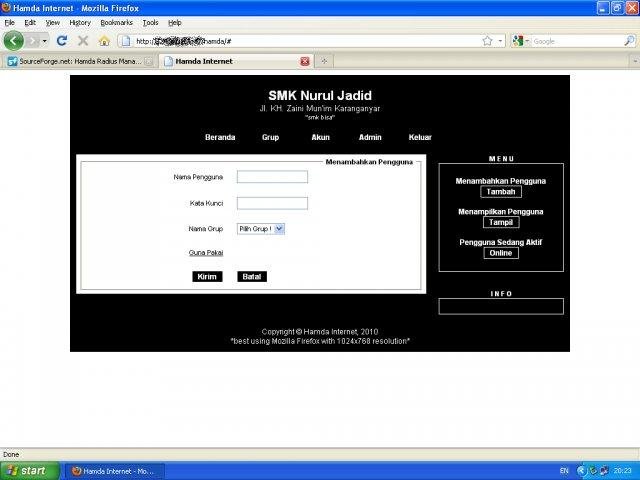
Task: Close the Hamda Internet tab
Action: pos(305,61)
